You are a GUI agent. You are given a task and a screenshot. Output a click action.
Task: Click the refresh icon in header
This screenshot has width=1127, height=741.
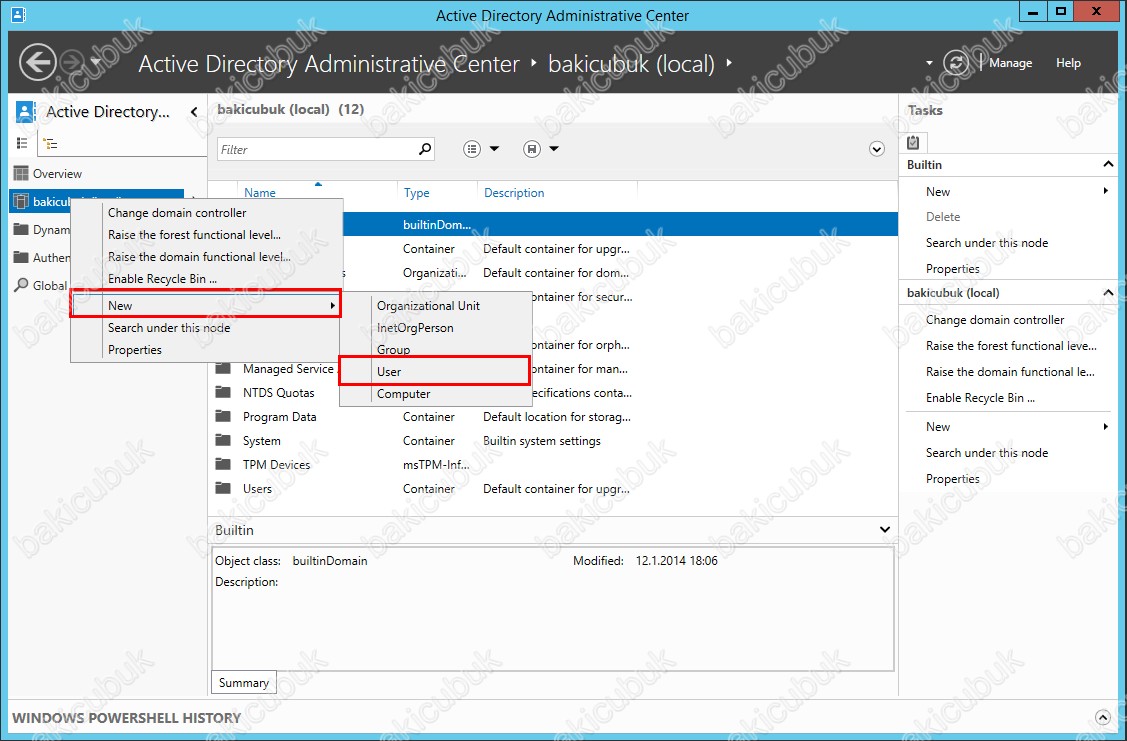956,63
